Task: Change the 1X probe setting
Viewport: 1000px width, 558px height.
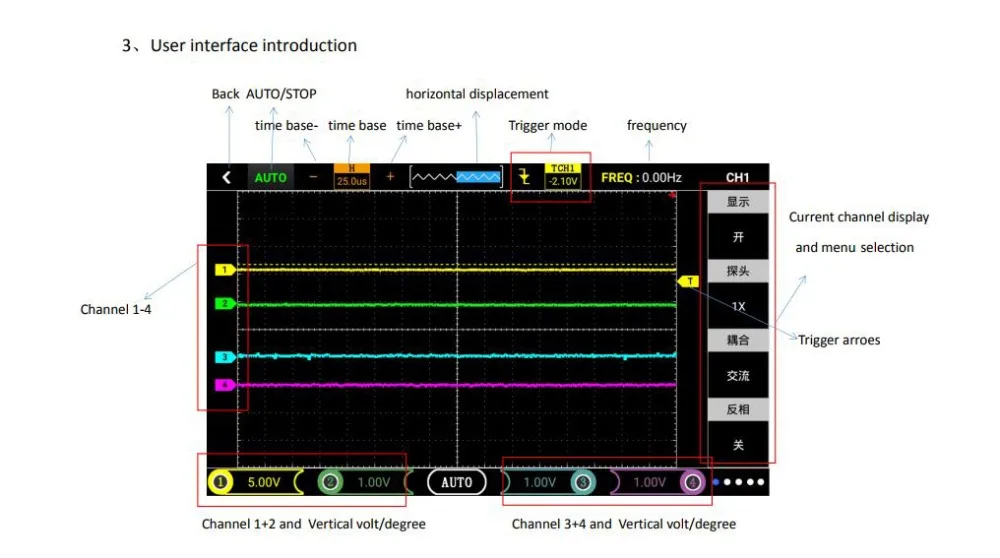Action: pyautogui.click(x=738, y=306)
